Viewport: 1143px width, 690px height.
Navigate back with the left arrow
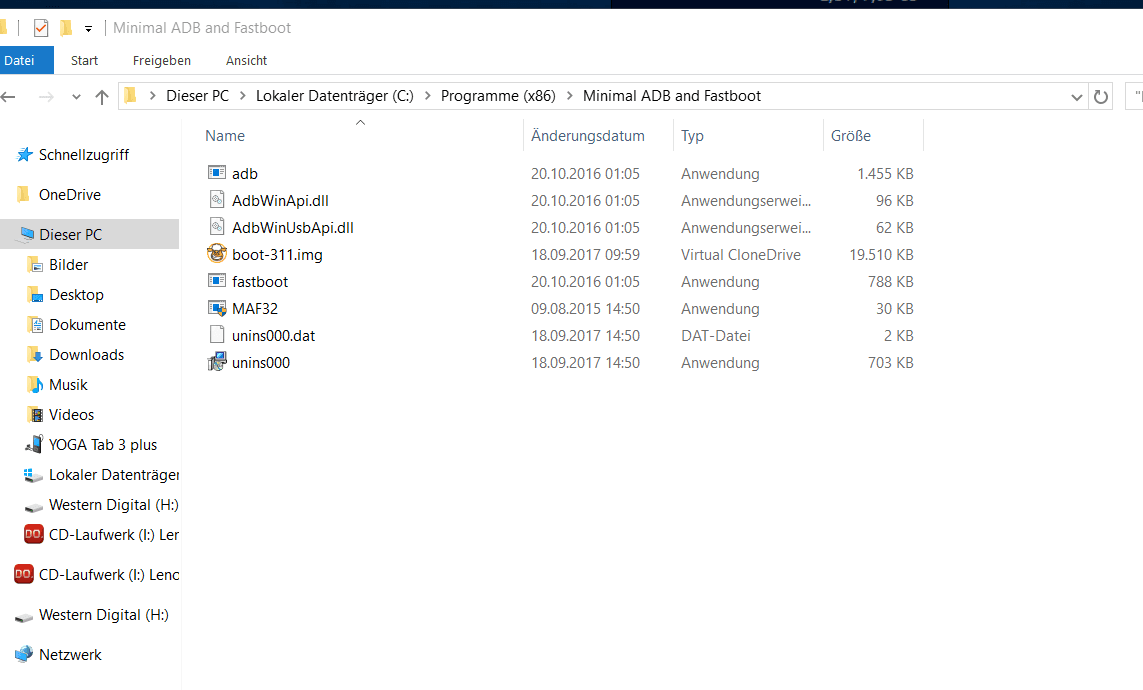click(x=8, y=96)
